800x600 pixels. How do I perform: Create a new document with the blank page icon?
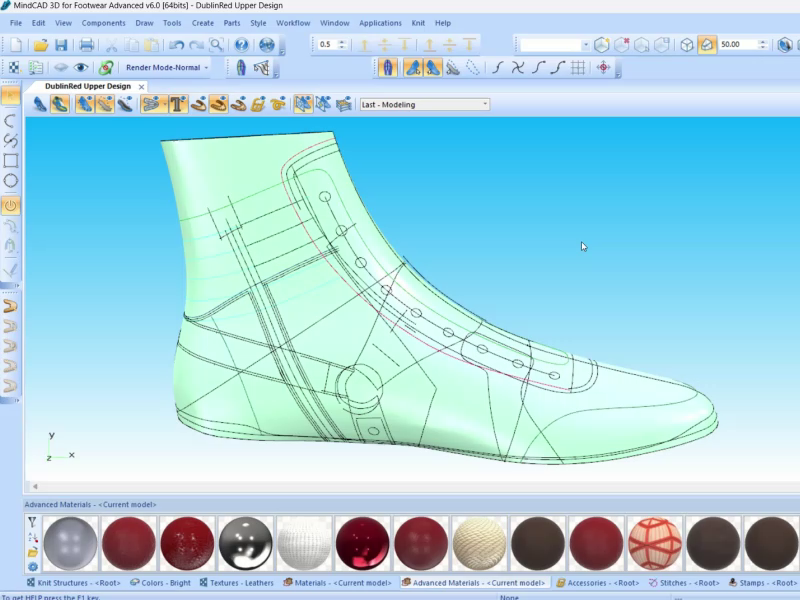click(16, 45)
